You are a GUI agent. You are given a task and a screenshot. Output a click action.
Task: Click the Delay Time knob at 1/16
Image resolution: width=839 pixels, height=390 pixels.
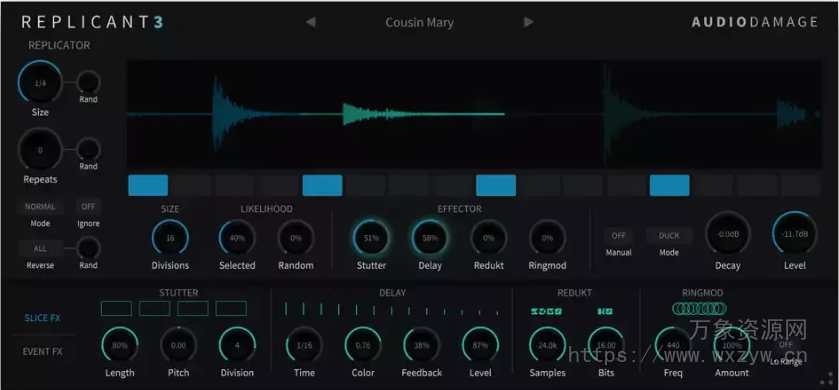coord(304,345)
